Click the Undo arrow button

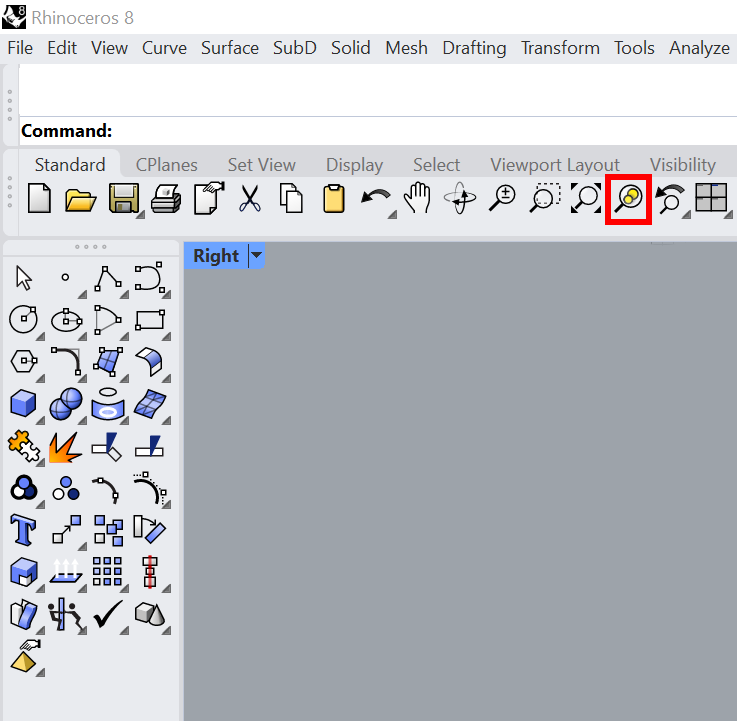(375, 198)
